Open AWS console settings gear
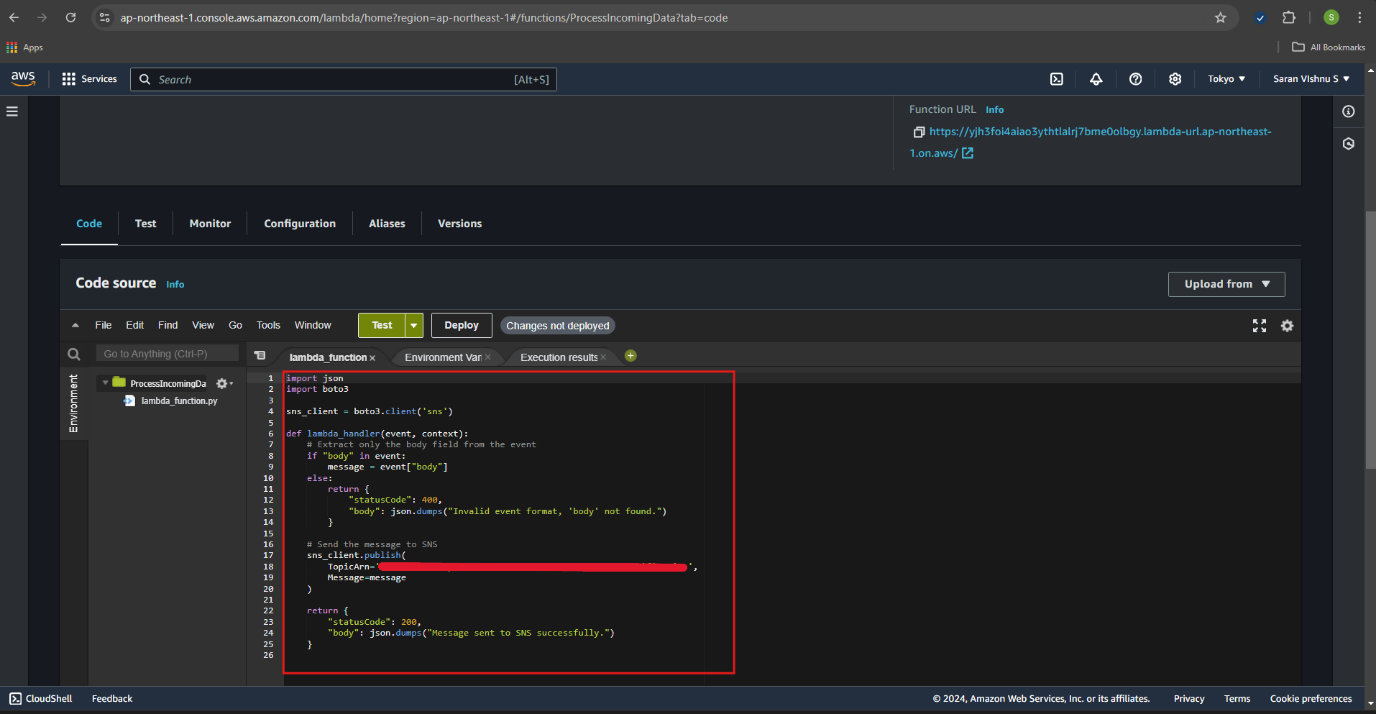 point(1175,79)
